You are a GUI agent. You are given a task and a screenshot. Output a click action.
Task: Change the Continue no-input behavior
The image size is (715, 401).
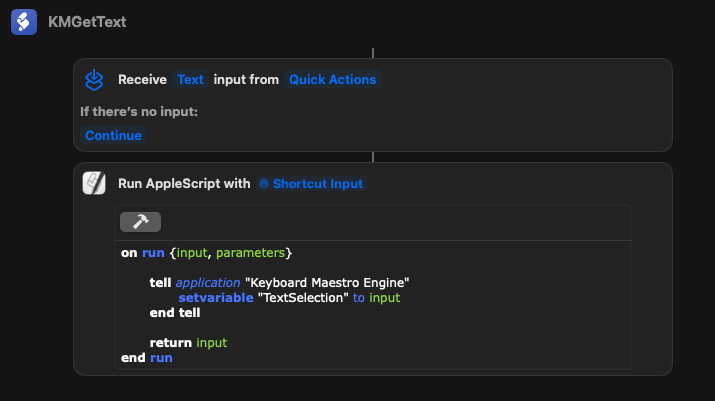click(x=113, y=135)
